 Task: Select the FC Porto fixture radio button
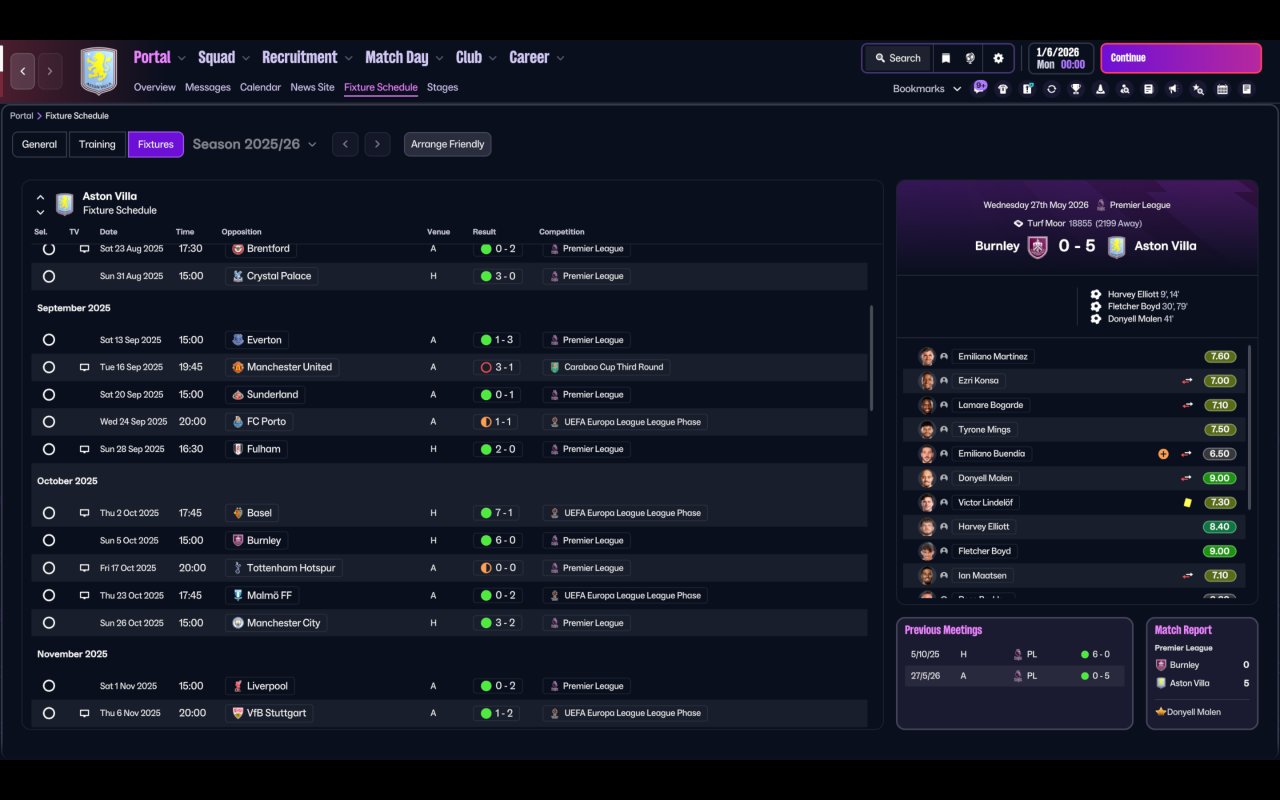click(49, 422)
